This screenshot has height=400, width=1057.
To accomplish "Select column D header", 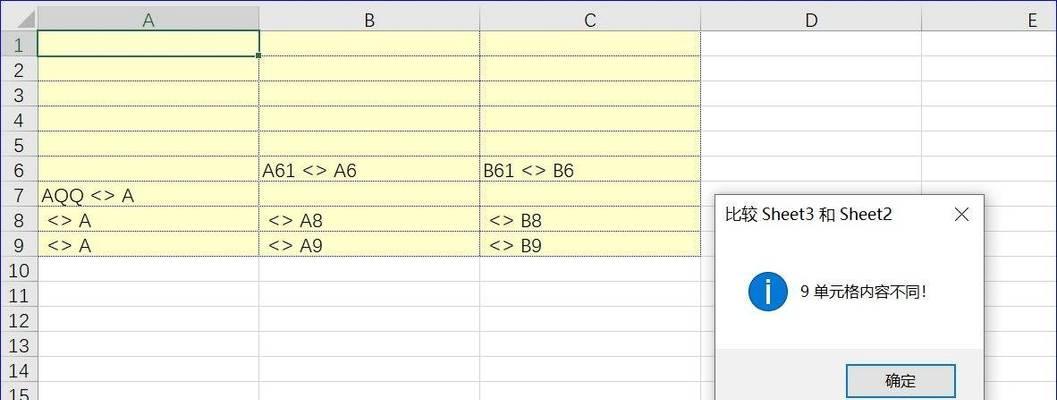I will (811, 20).
